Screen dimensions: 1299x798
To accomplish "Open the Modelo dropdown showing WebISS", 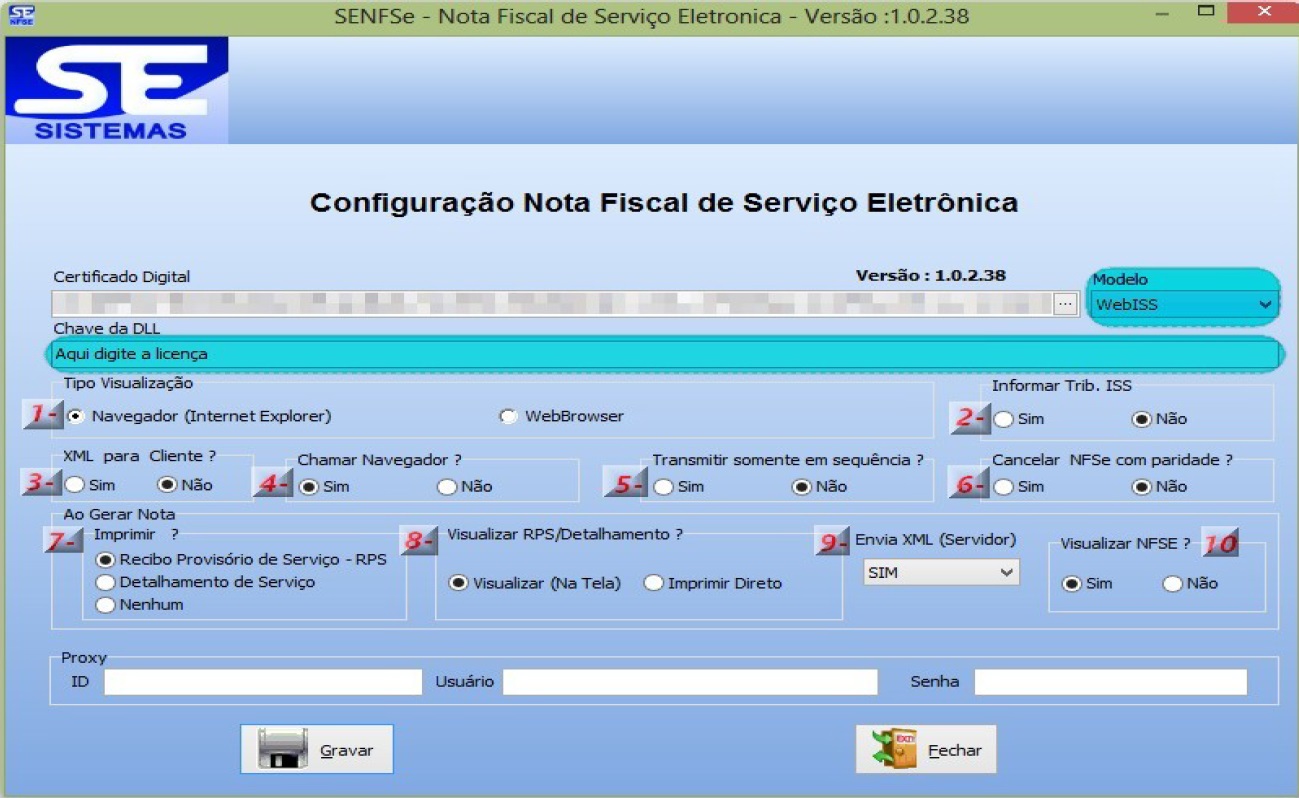I will click(x=1183, y=304).
